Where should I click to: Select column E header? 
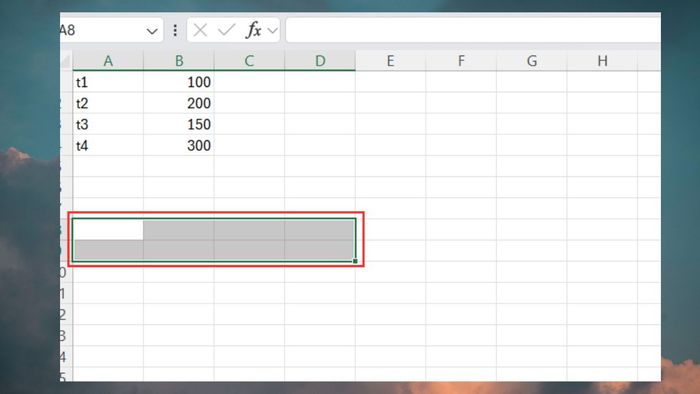pyautogui.click(x=391, y=61)
